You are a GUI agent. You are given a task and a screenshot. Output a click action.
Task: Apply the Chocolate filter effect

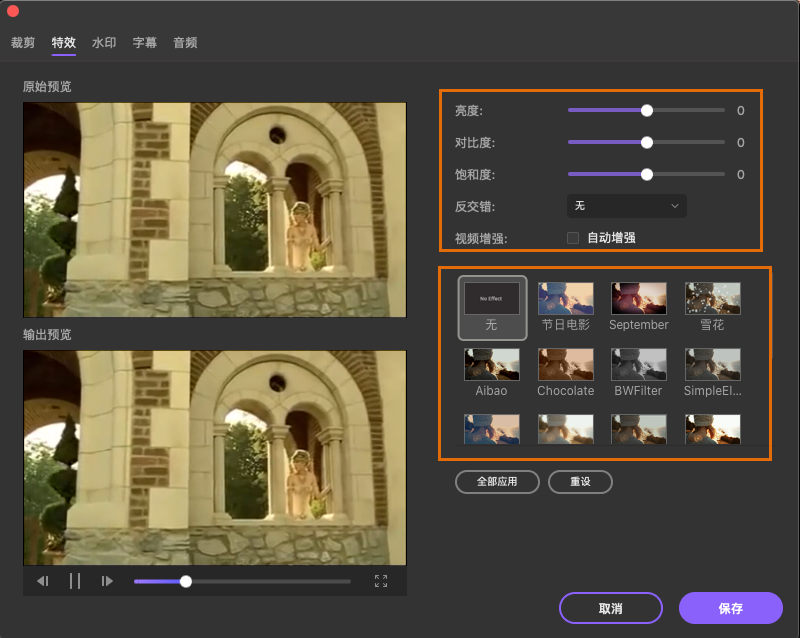click(565, 364)
